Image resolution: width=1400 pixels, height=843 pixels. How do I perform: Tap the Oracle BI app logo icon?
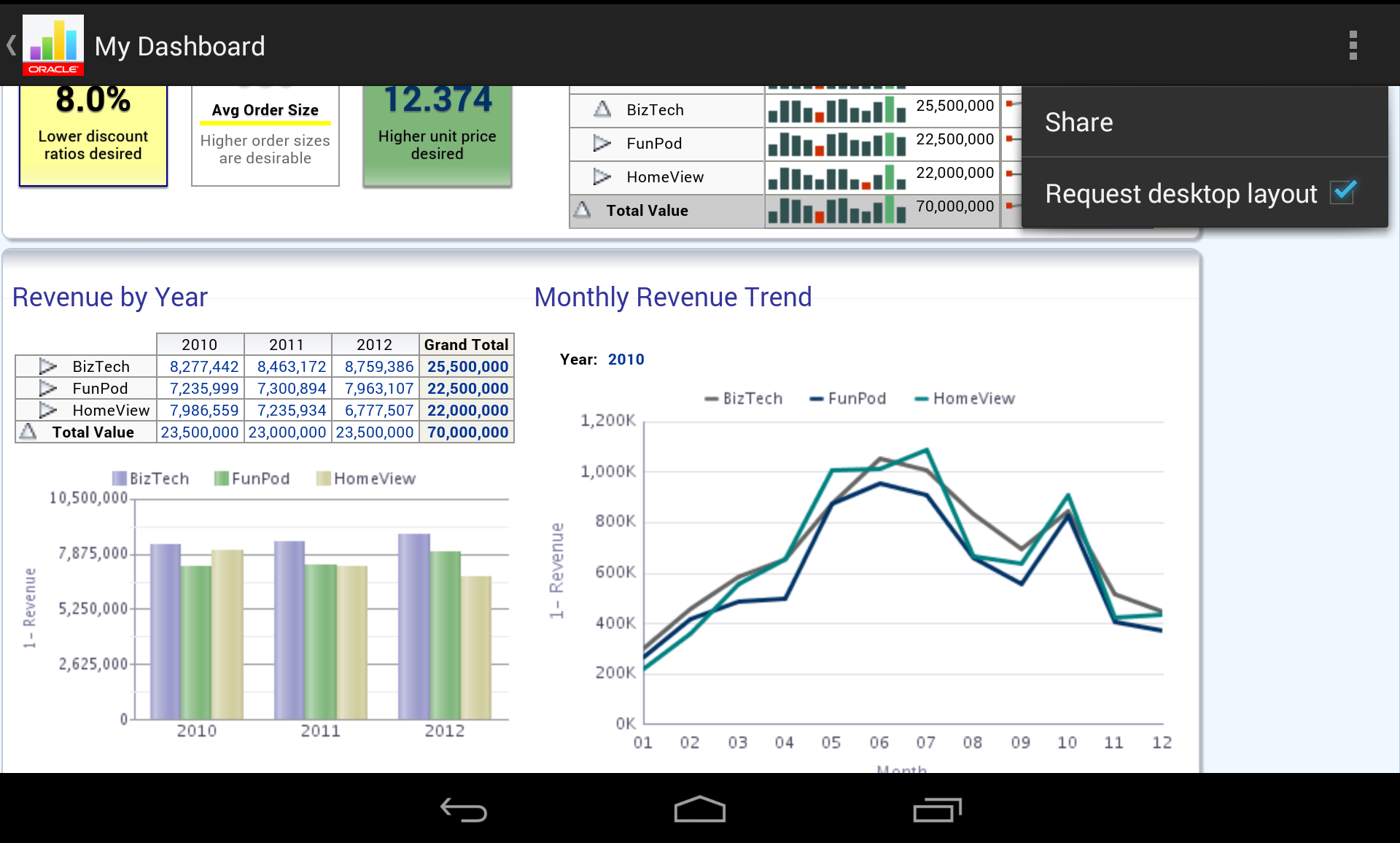tap(53, 45)
